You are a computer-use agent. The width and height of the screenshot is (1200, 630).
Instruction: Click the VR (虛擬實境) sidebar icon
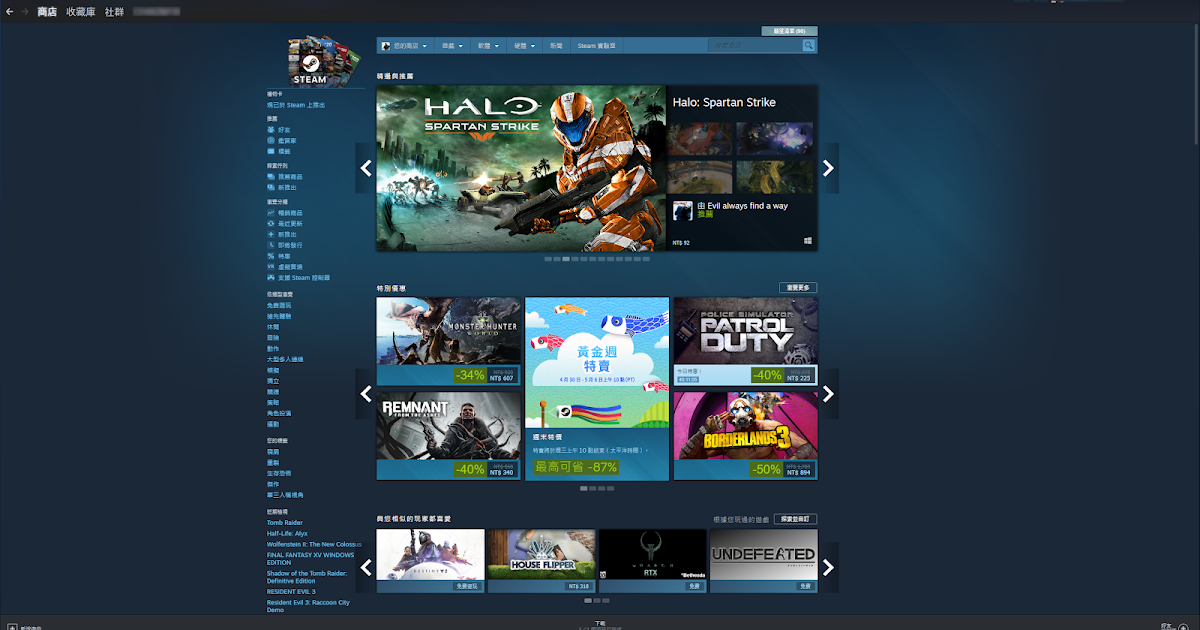tap(270, 266)
